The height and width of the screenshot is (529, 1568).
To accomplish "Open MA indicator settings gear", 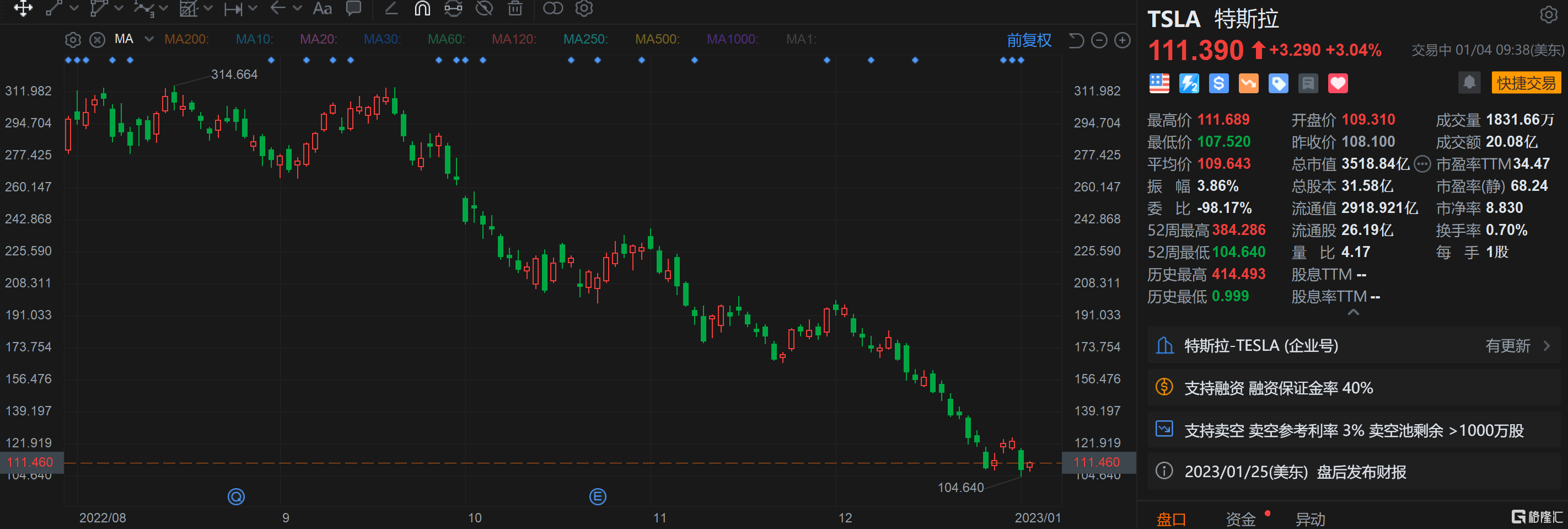I will (x=72, y=40).
